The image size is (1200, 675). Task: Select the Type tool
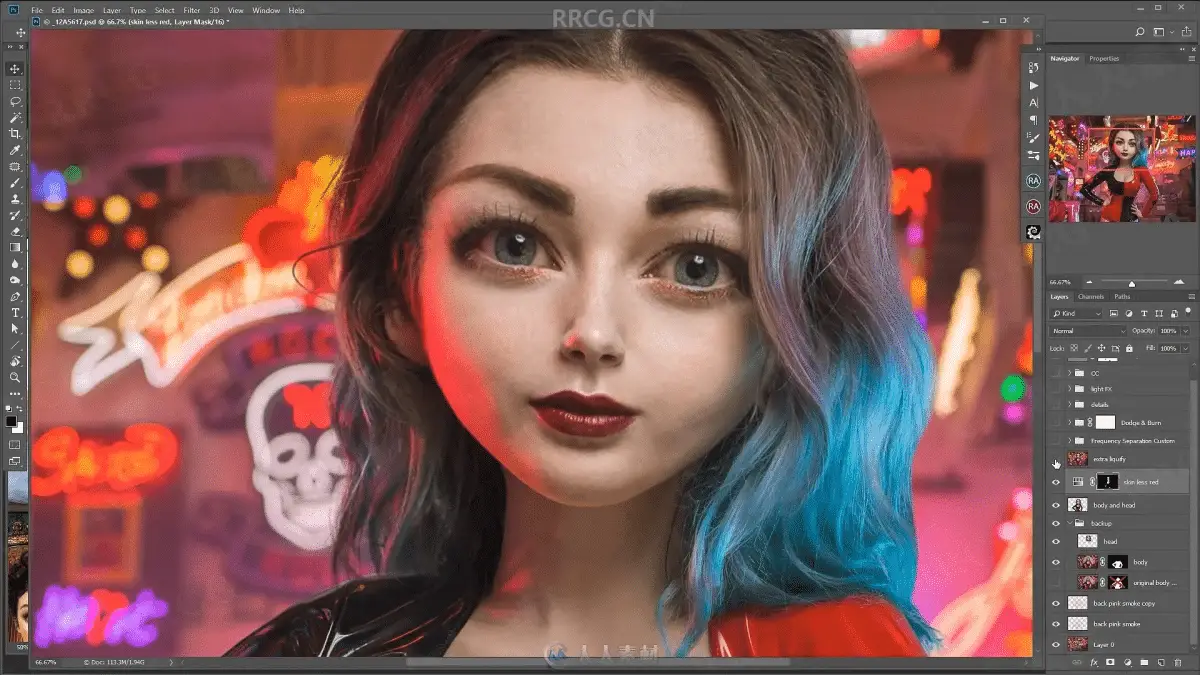(15, 312)
